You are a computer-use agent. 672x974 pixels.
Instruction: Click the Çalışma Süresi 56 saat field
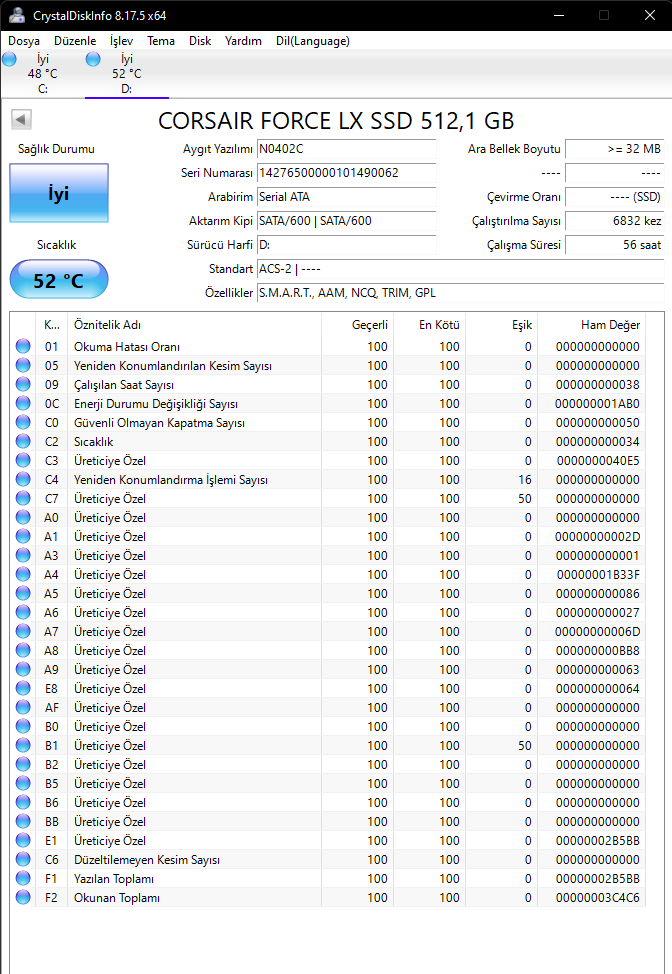point(615,245)
